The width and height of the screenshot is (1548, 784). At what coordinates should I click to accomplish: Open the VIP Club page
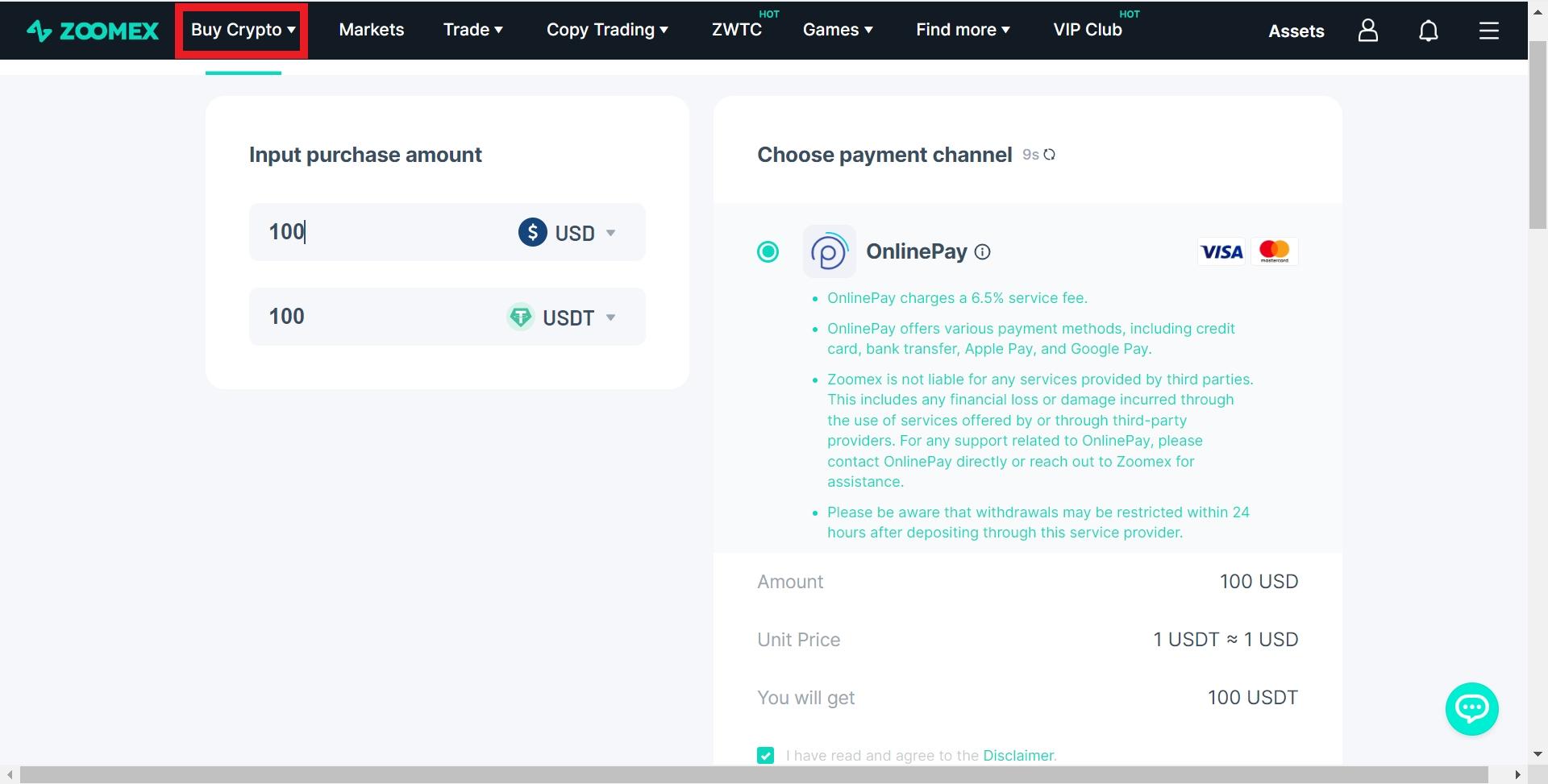(1087, 30)
